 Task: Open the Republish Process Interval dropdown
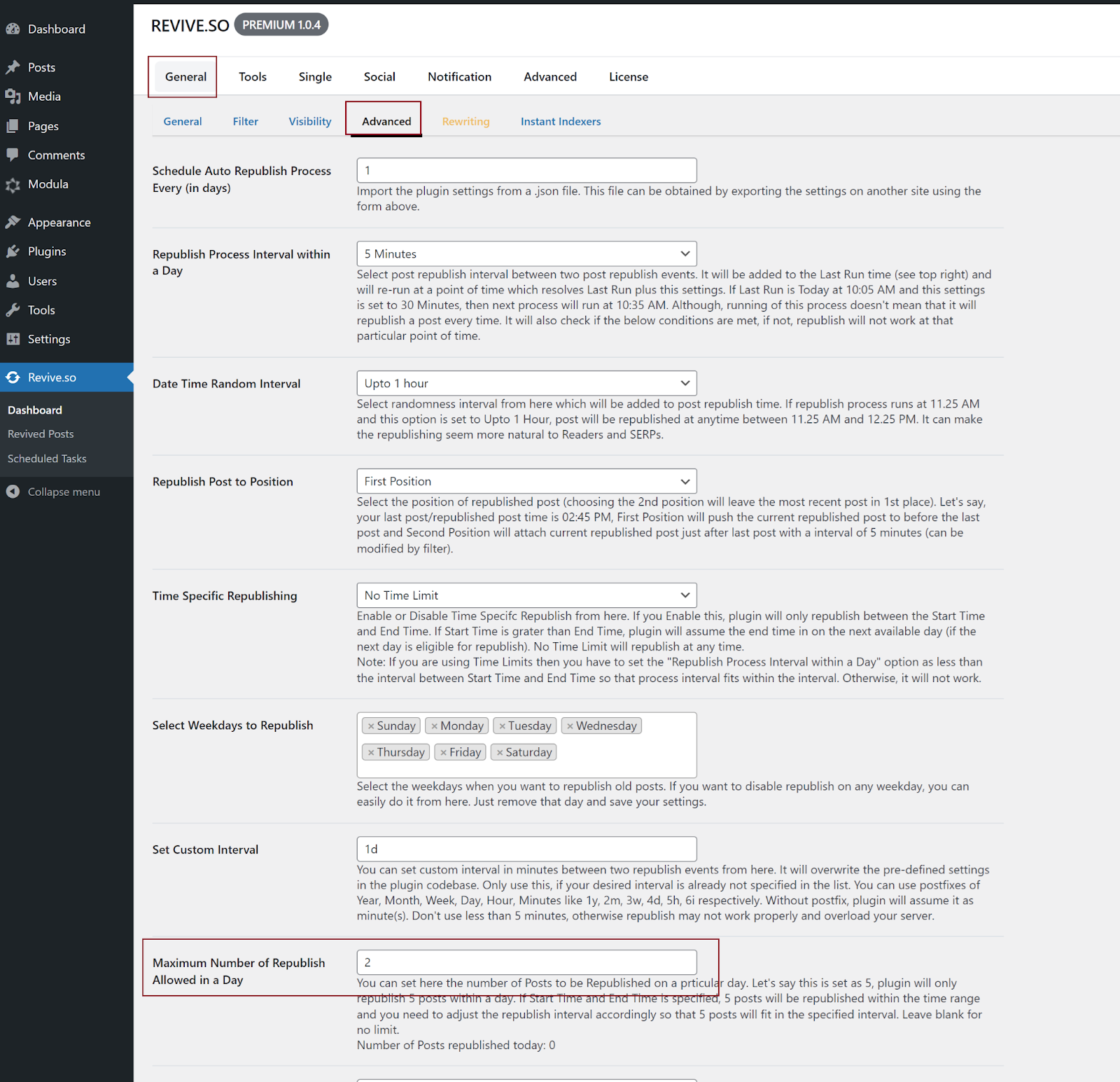click(526, 254)
